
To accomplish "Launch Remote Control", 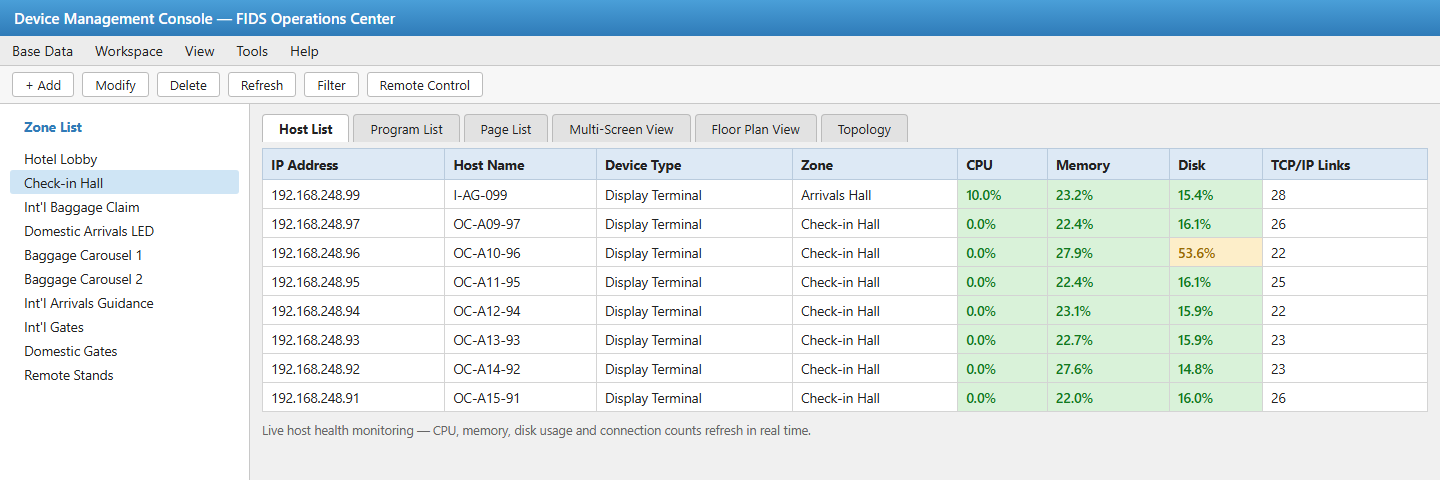I will [425, 85].
